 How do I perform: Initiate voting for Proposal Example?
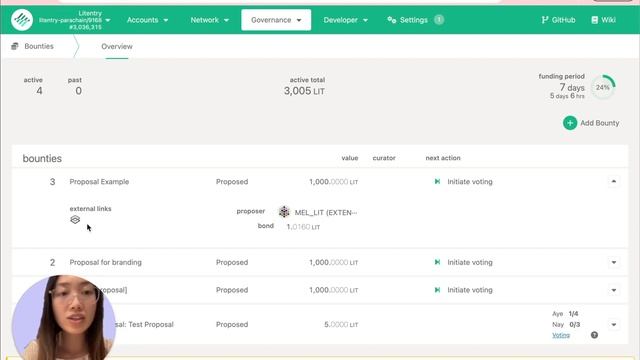[463, 182]
